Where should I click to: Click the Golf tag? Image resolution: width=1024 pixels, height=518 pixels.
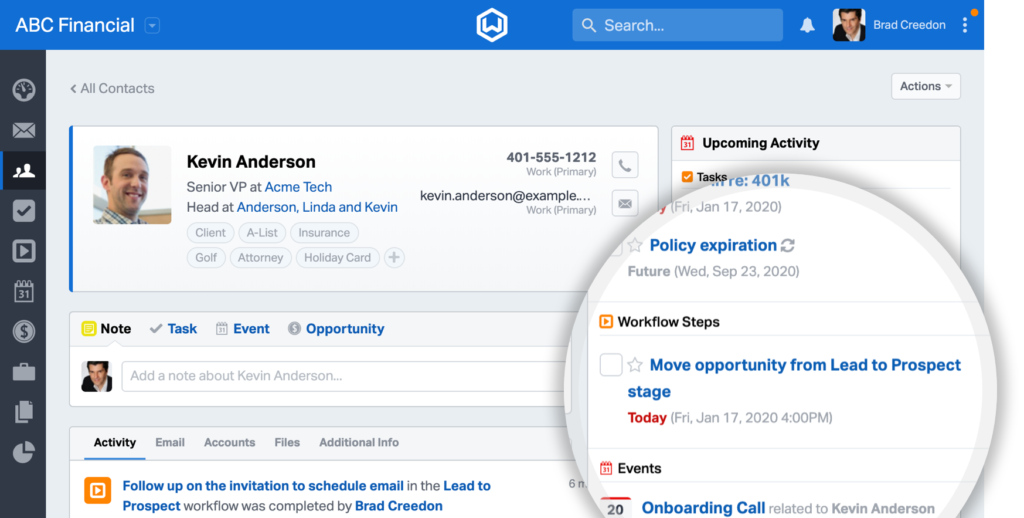click(206, 257)
